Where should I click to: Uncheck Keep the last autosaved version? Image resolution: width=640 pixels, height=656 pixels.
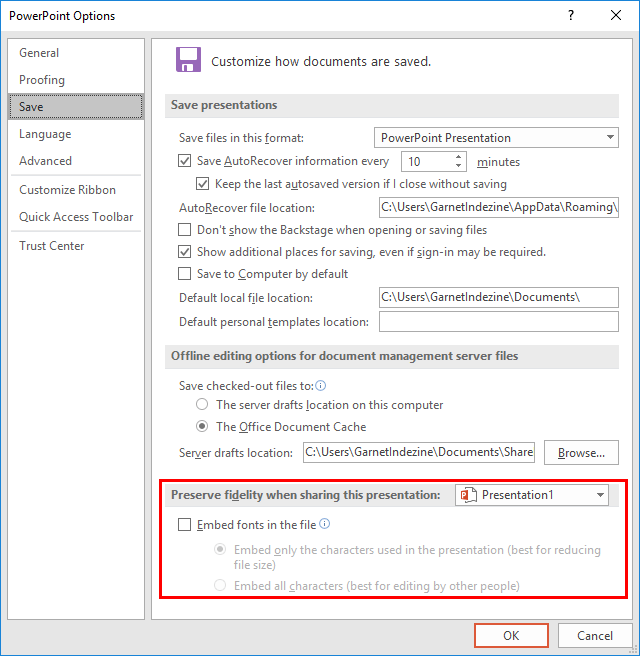pos(202,184)
